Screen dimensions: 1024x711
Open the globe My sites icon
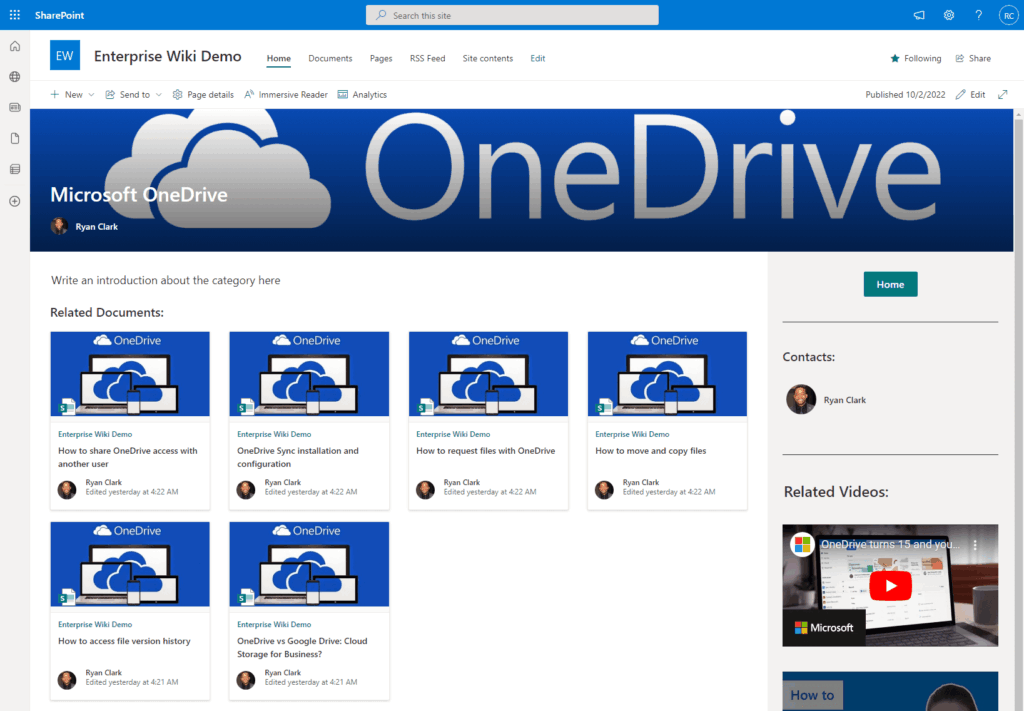point(15,76)
